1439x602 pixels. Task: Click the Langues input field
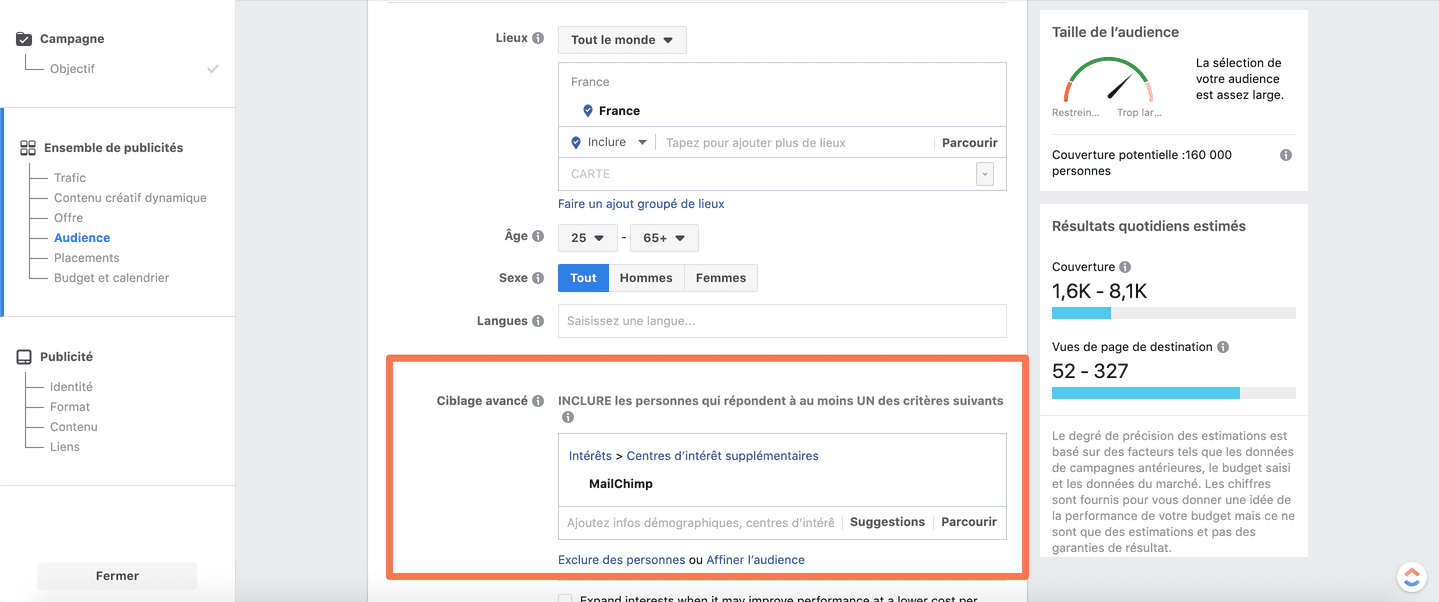[x=782, y=321]
